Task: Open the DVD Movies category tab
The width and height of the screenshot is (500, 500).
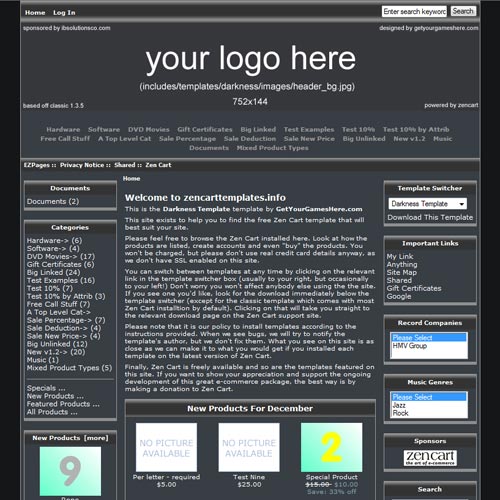Action: (x=149, y=129)
